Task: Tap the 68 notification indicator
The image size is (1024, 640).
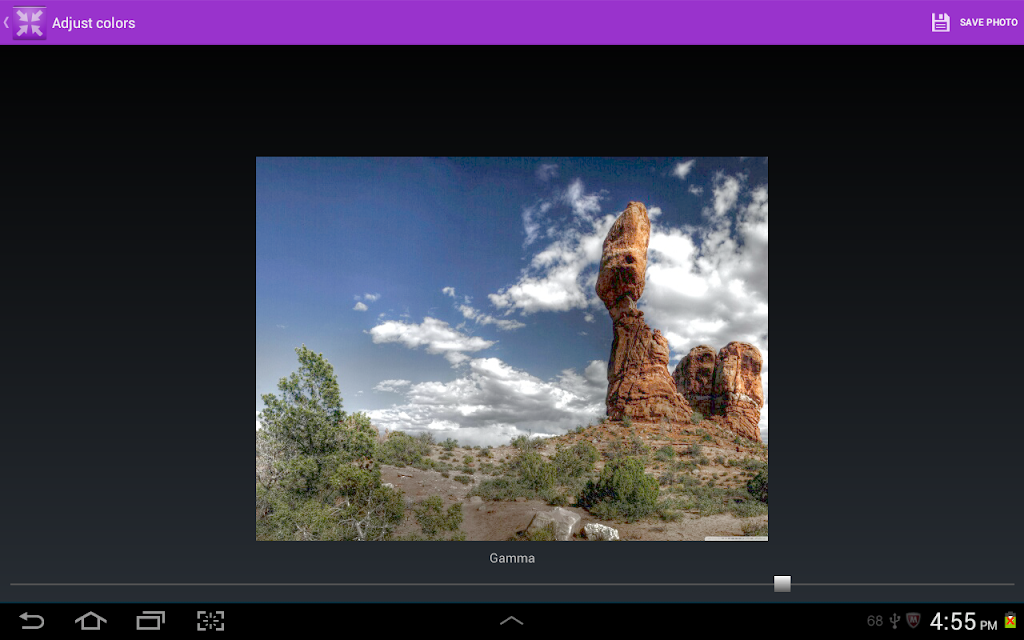Action: click(x=874, y=621)
